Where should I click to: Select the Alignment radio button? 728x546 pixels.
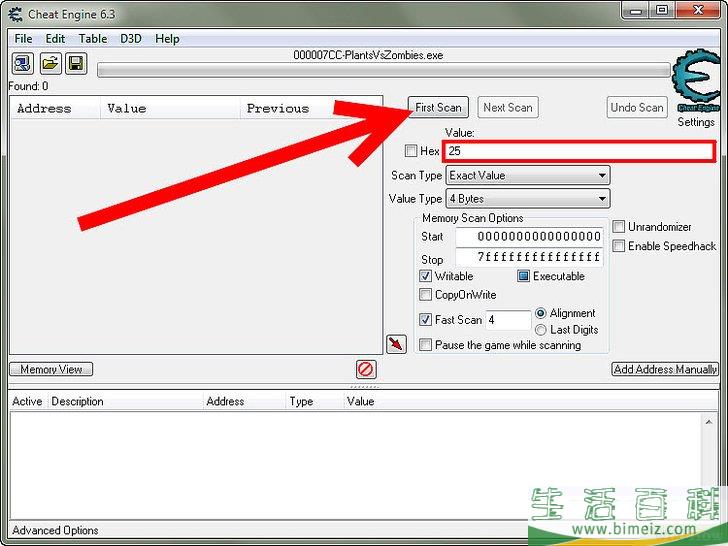pos(540,313)
